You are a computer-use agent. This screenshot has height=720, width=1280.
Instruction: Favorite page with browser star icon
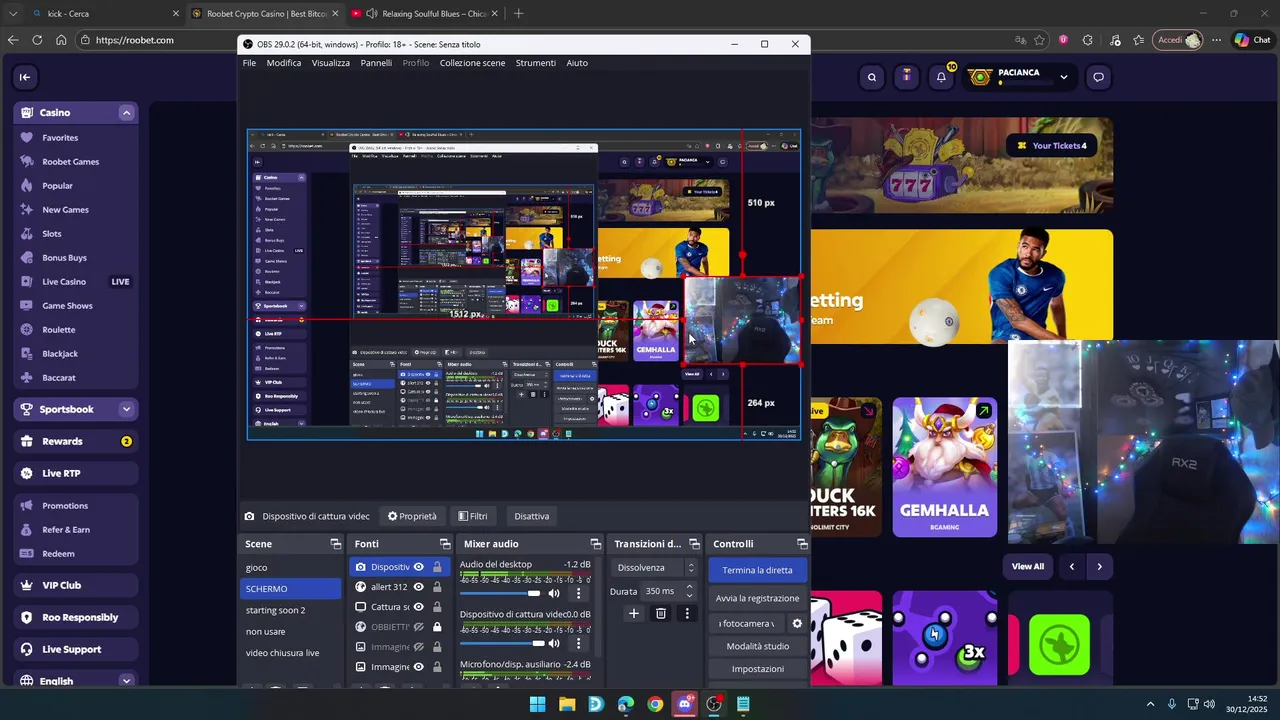[x=1040, y=40]
